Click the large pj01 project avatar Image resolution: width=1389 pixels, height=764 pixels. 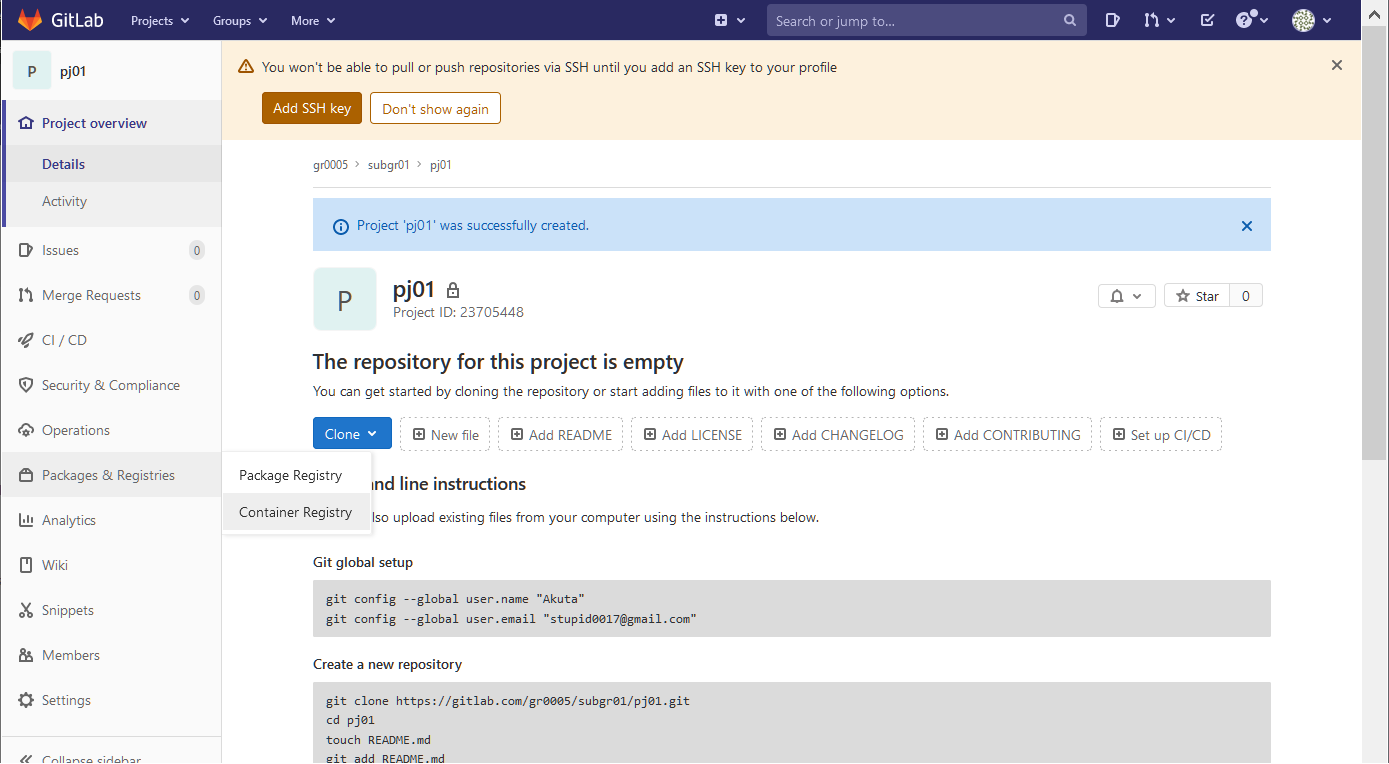tap(345, 299)
